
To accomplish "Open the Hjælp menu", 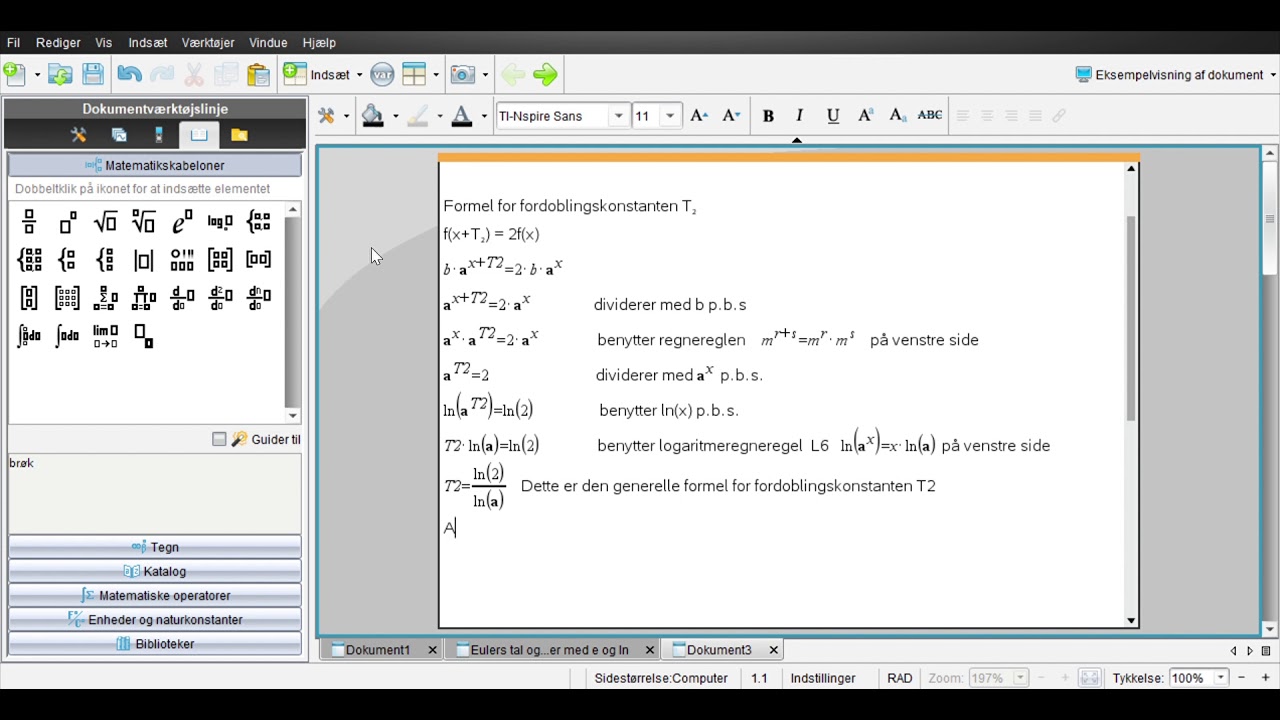I will point(319,43).
